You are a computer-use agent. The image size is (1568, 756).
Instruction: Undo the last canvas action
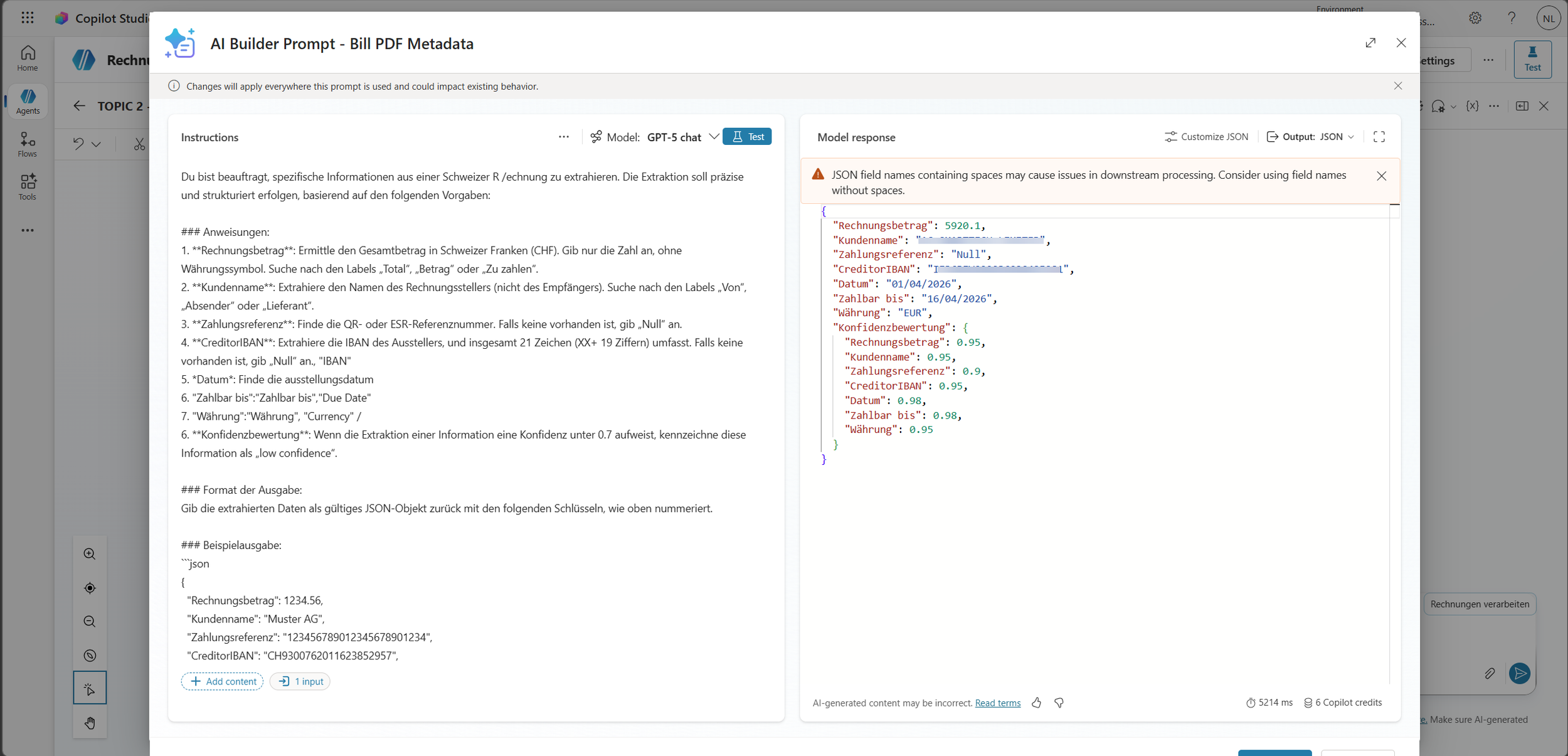tap(78, 144)
